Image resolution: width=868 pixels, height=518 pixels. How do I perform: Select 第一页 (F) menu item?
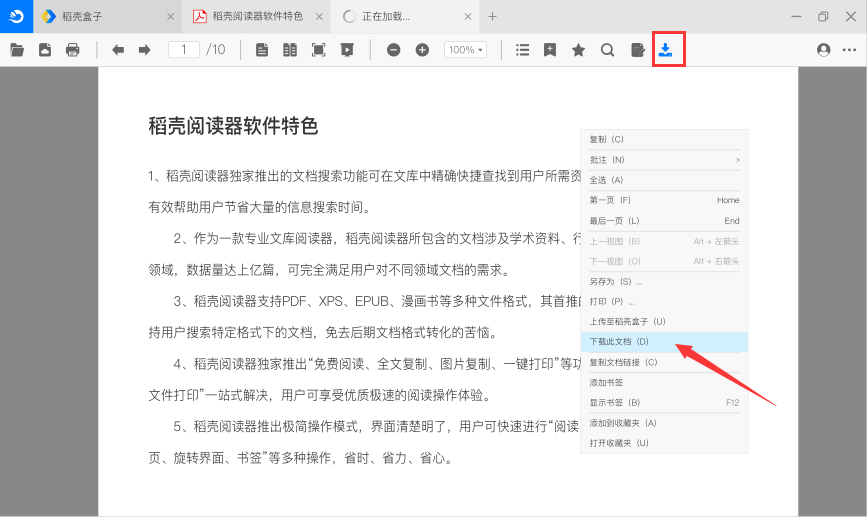[x=664, y=200]
